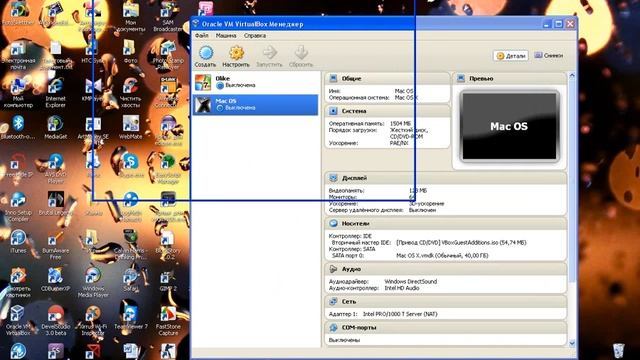Click the Общие section header
The width and height of the screenshot is (640, 360).
pos(387,78)
